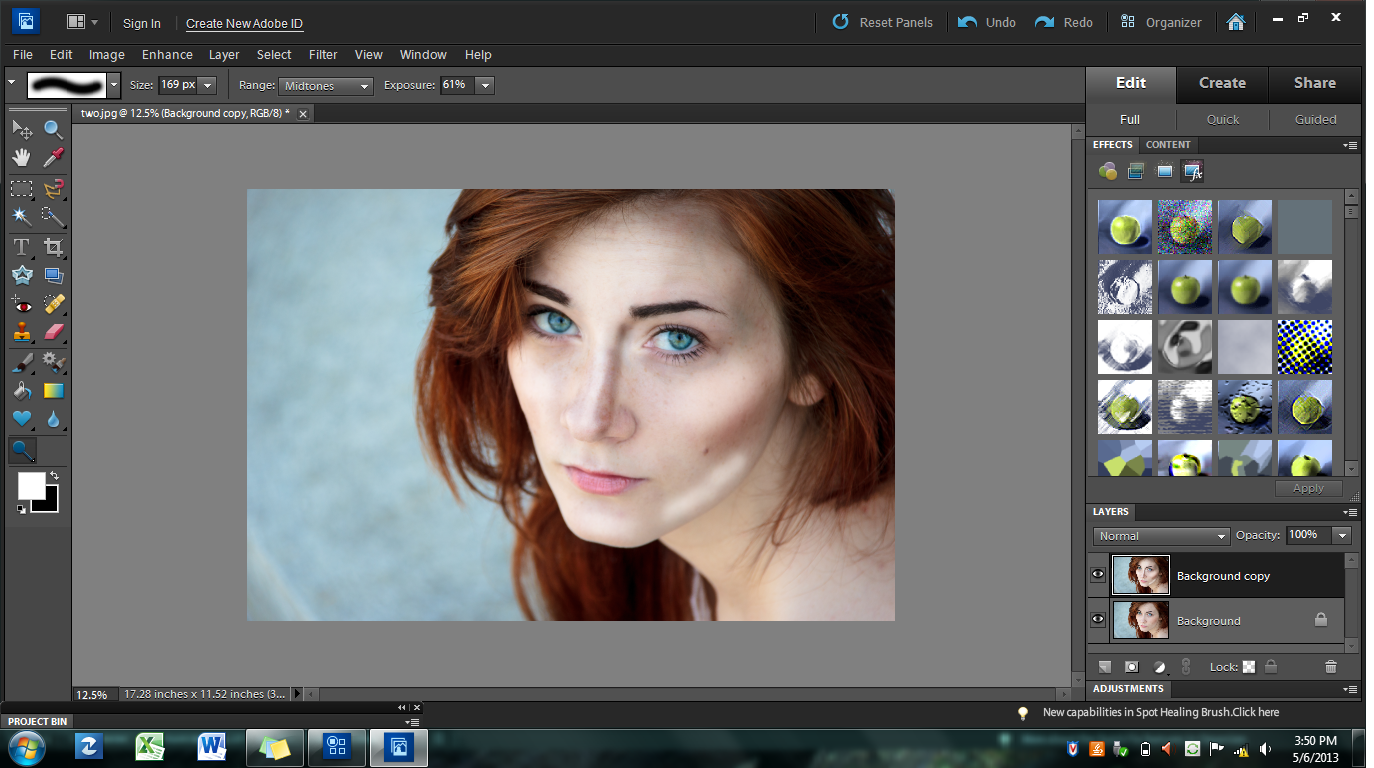Show Filters in Effects panel
This screenshot has width=1374, height=768.
coord(1107,171)
